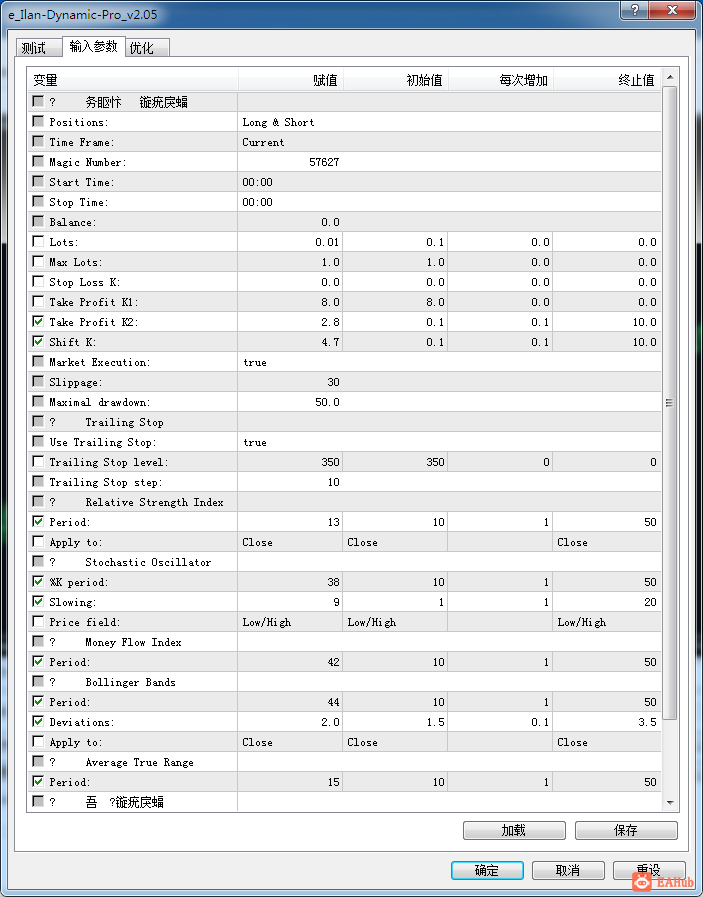Select Use Trailing Stop value true
The image size is (703, 897).
point(255,442)
